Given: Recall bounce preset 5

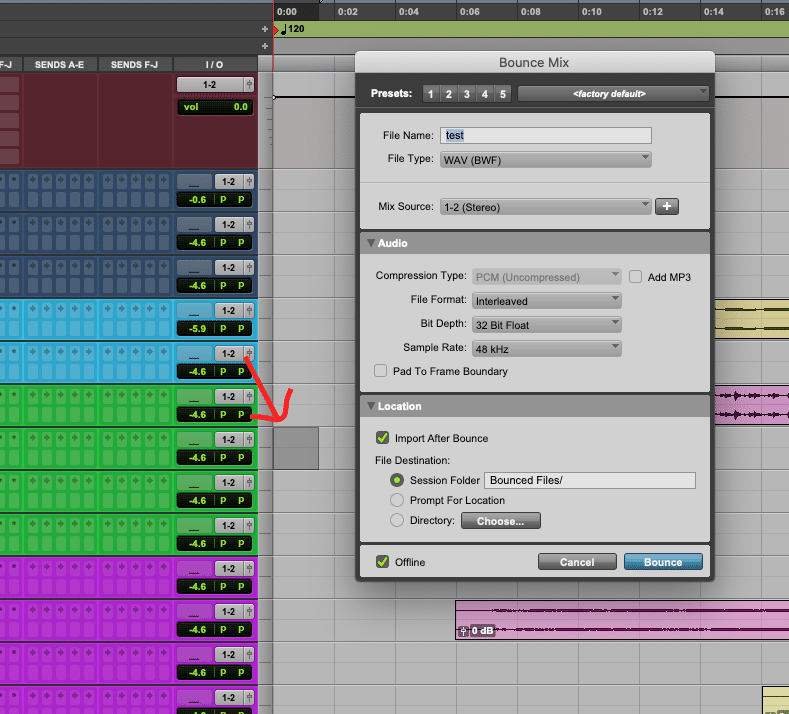Looking at the screenshot, I should 503,94.
